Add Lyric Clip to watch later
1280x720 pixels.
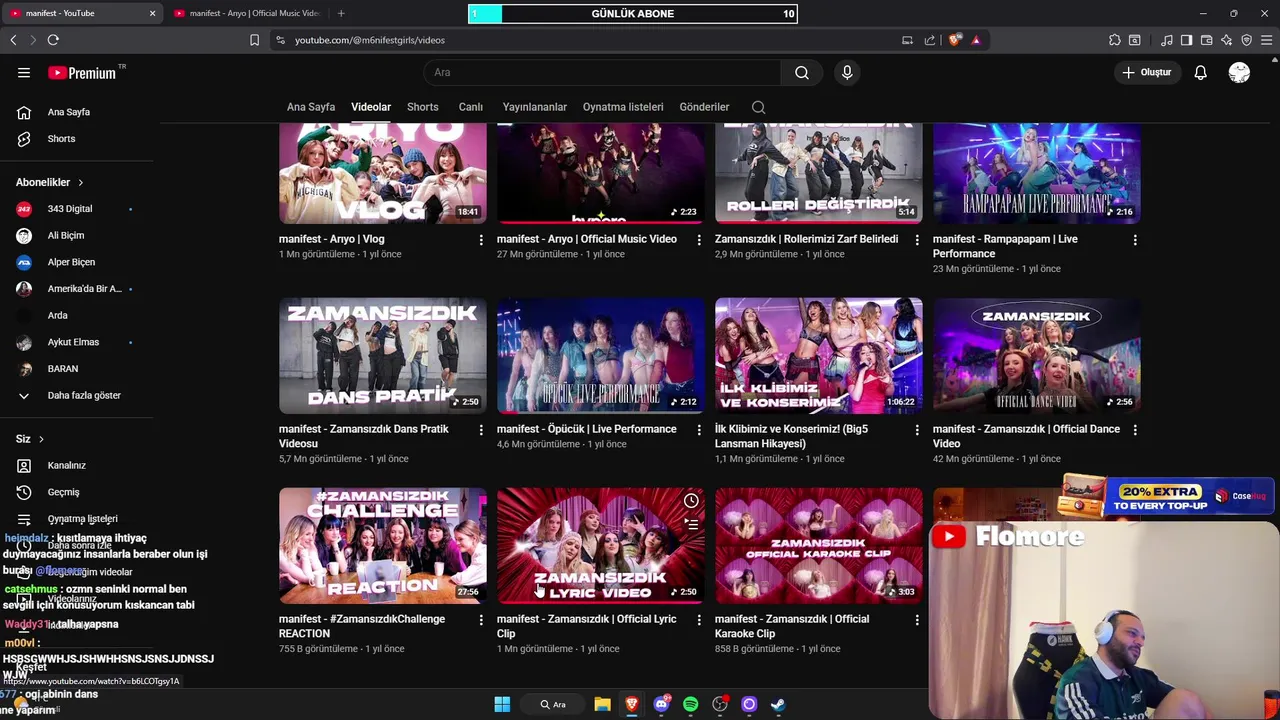tap(691, 501)
